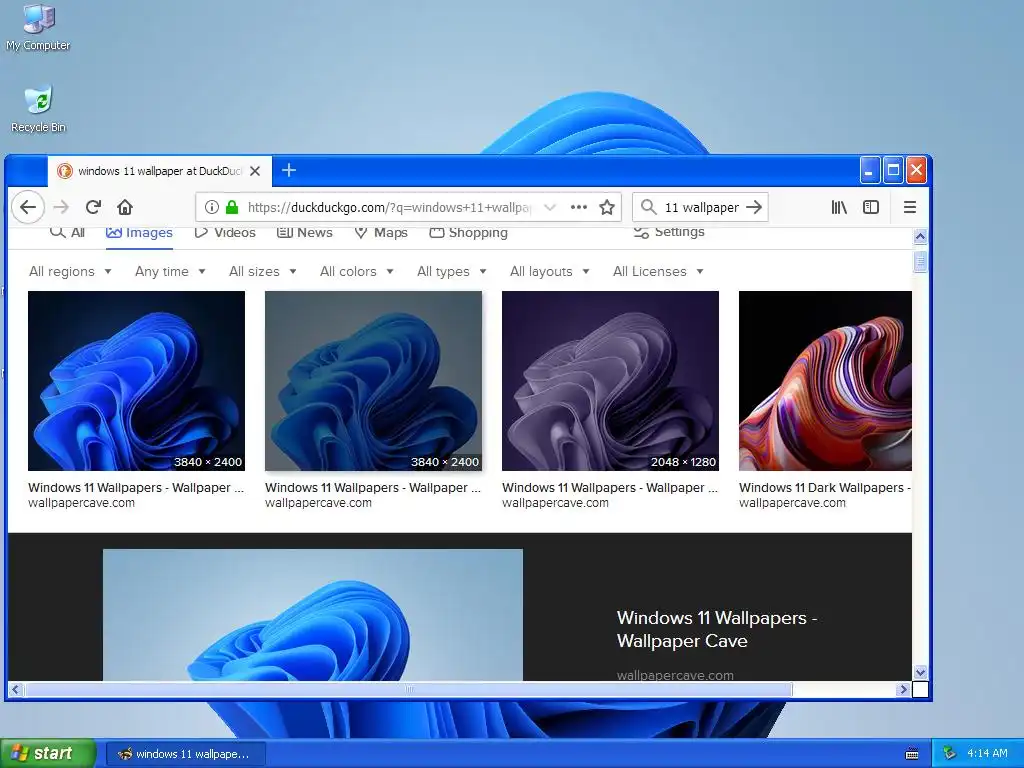Open the Shopping search tab
Screen dimensions: 1024x768
tap(468, 233)
